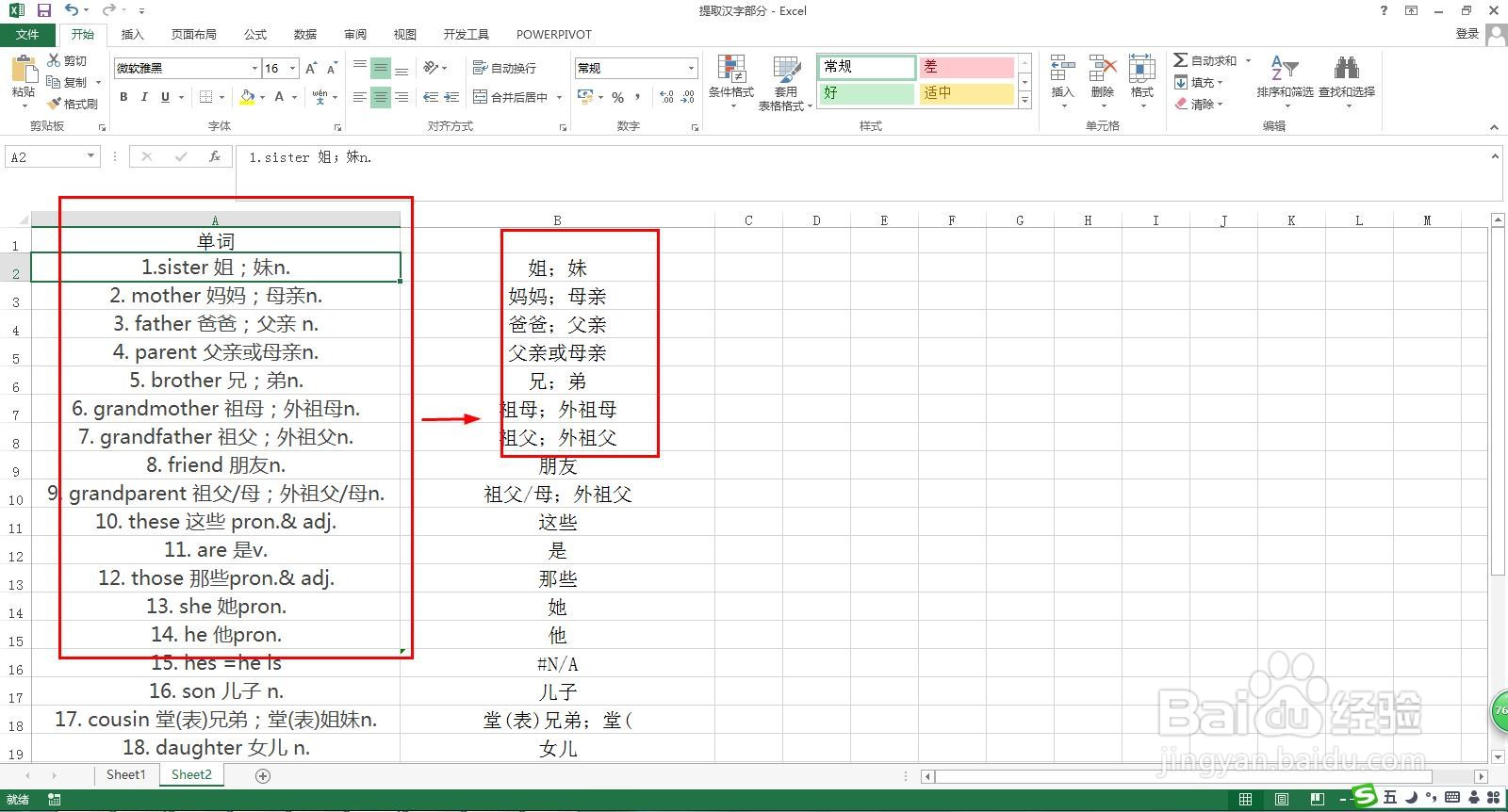Undo the last action
The width and height of the screenshot is (1508, 812).
pos(72,10)
